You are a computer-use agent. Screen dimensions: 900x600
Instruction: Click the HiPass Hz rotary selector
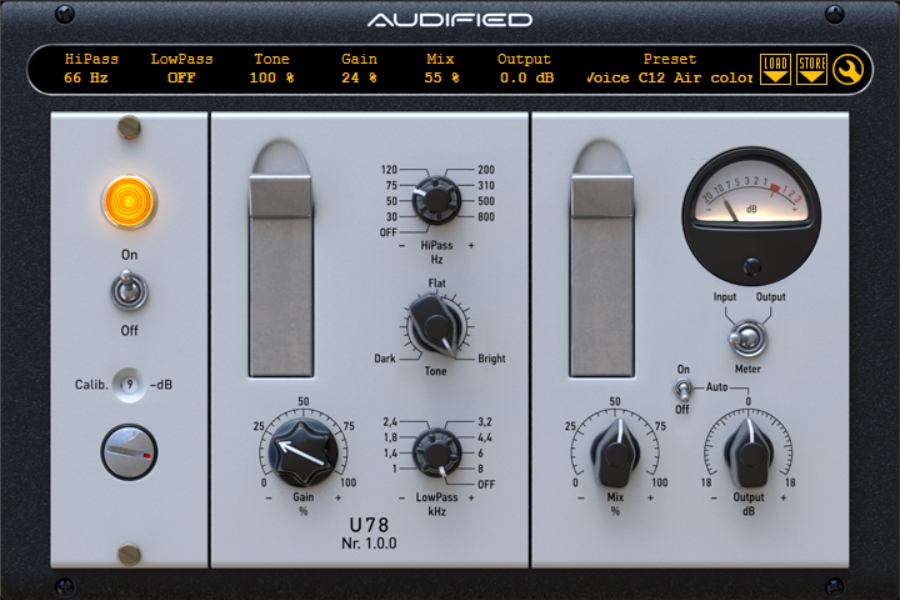(436, 200)
